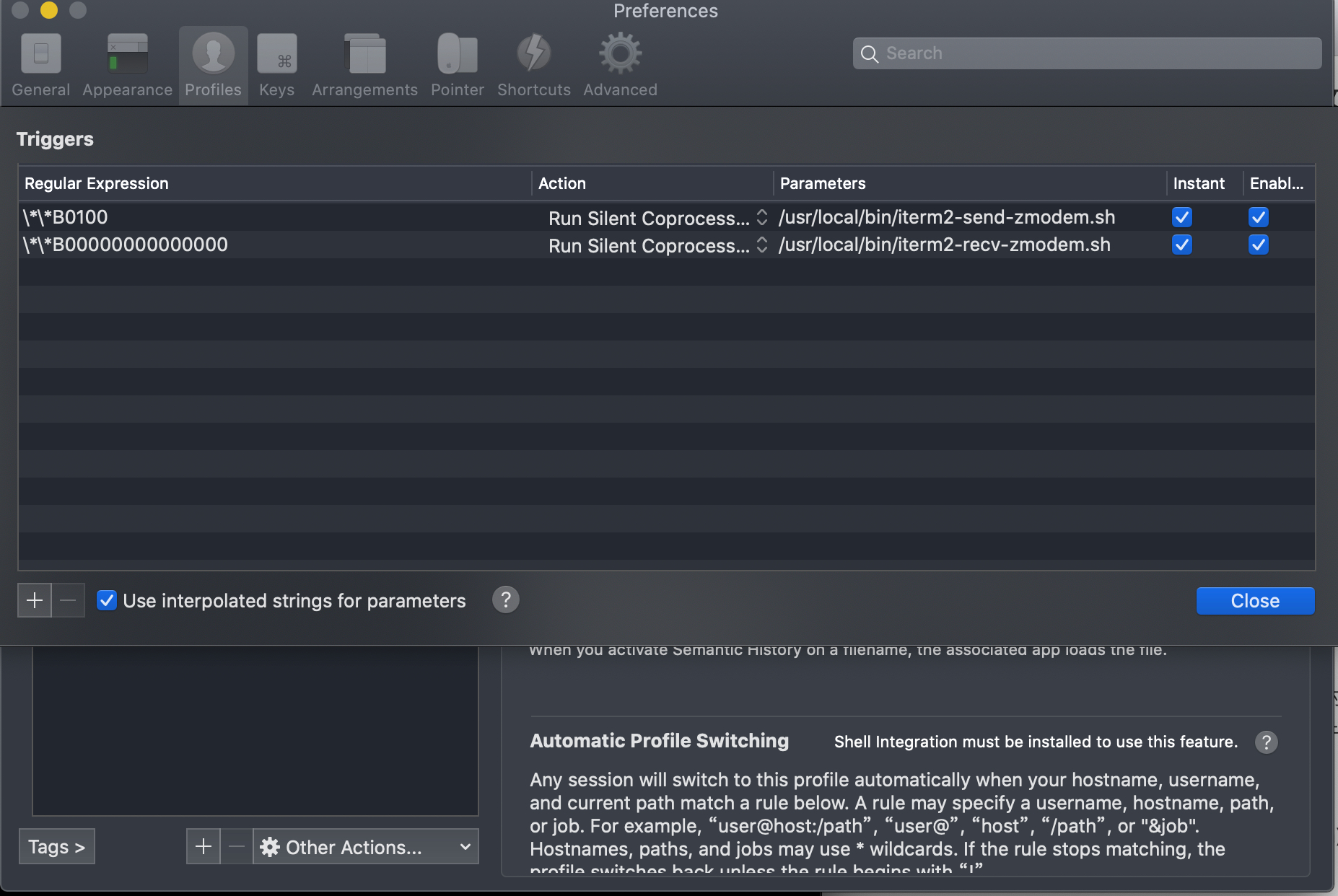Open the General preferences pane

point(40,65)
